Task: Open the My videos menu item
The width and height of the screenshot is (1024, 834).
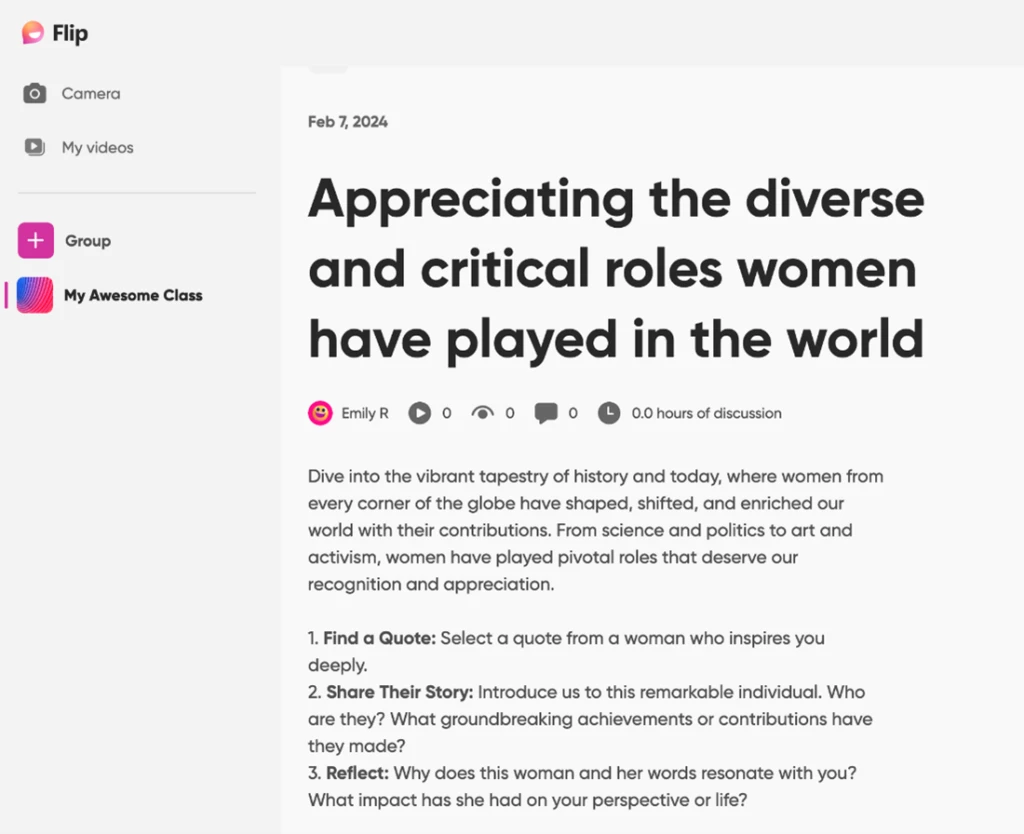Action: (x=98, y=148)
